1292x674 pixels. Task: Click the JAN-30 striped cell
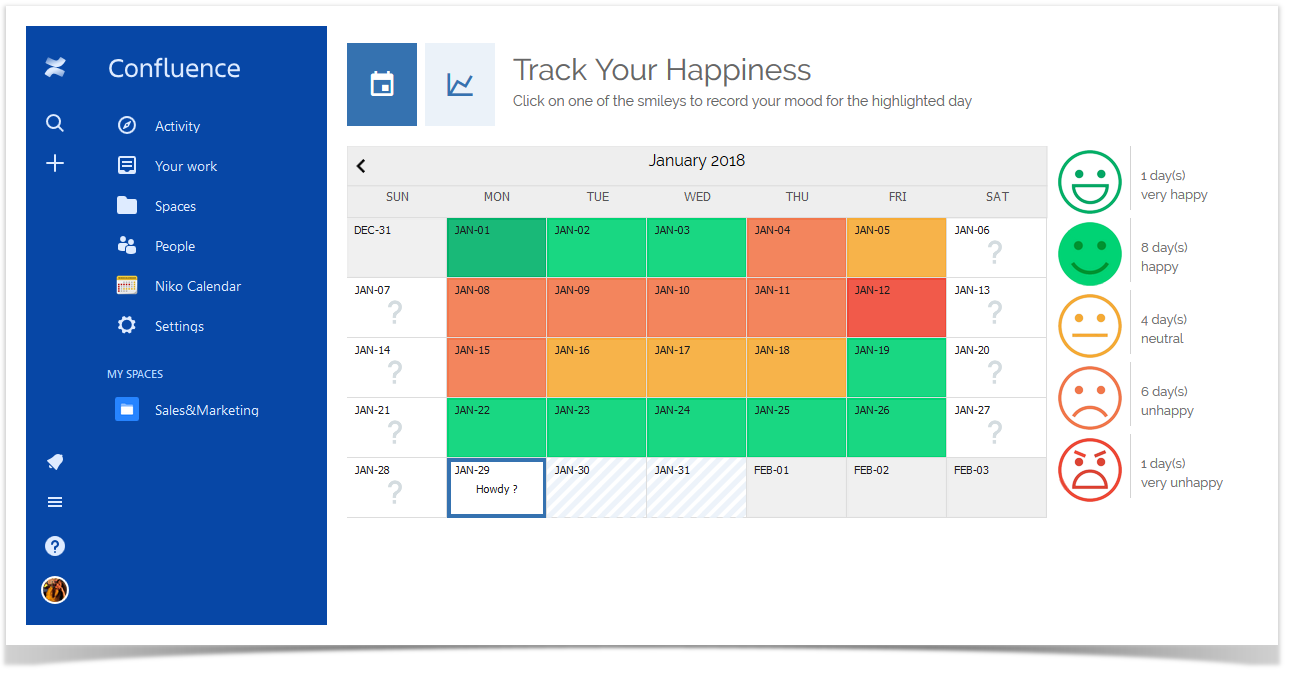pyautogui.click(x=597, y=488)
